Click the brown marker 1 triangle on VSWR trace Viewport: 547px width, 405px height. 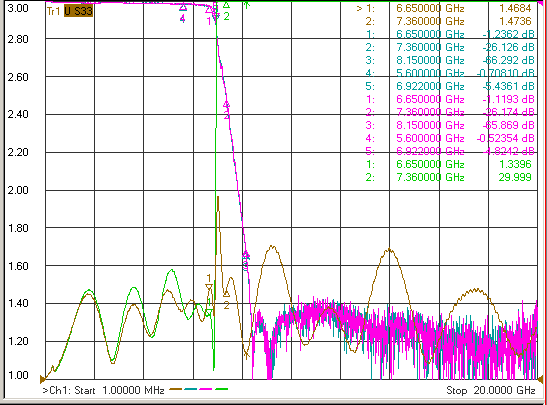pyautogui.click(x=209, y=287)
